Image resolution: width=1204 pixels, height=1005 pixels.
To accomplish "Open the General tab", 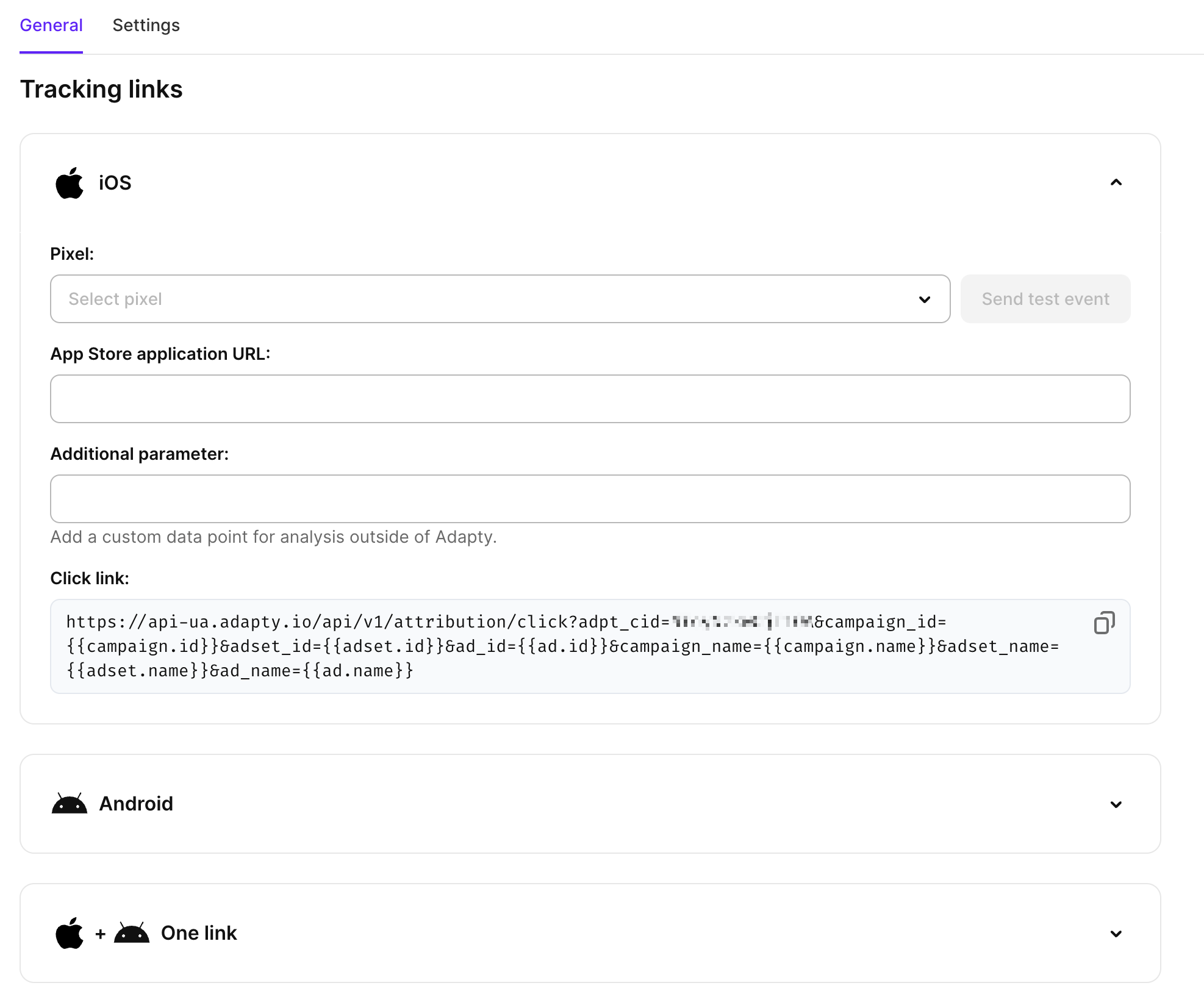I will coord(51,26).
